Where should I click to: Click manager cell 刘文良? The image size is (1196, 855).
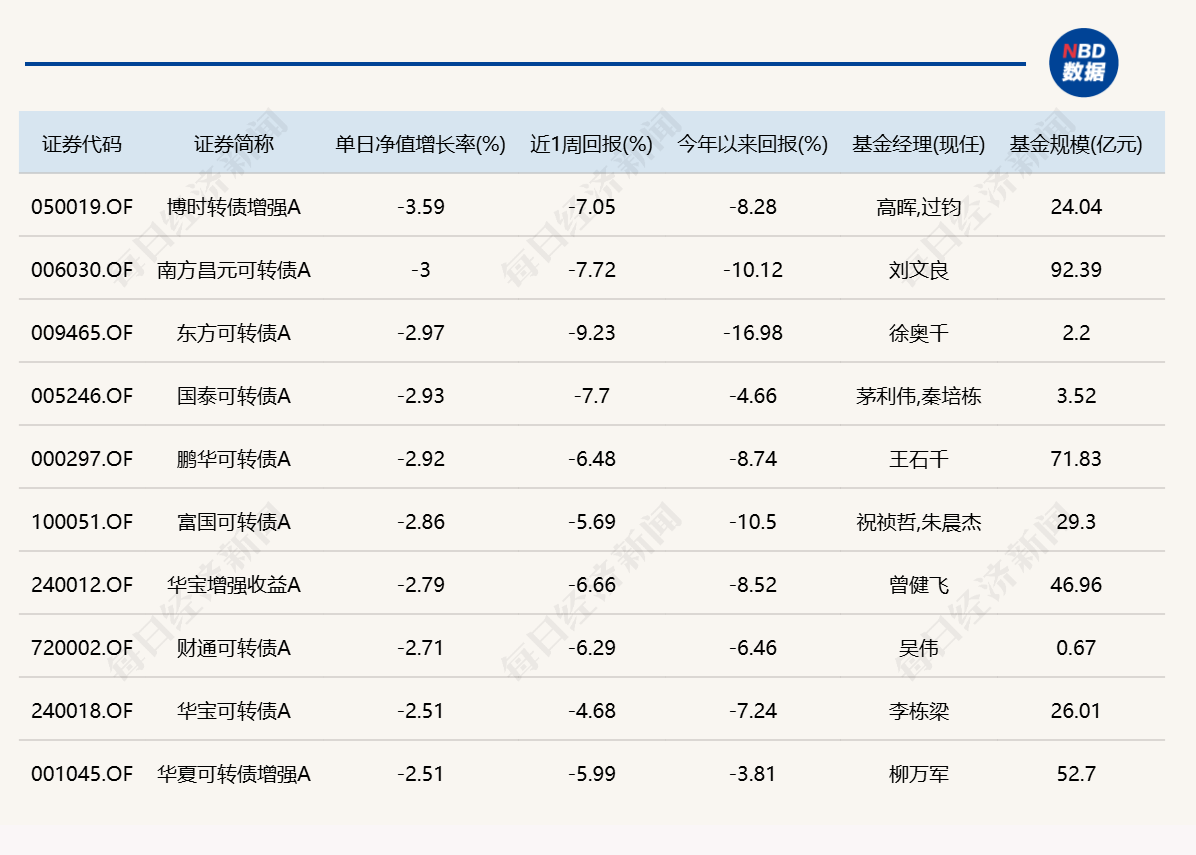(918, 270)
